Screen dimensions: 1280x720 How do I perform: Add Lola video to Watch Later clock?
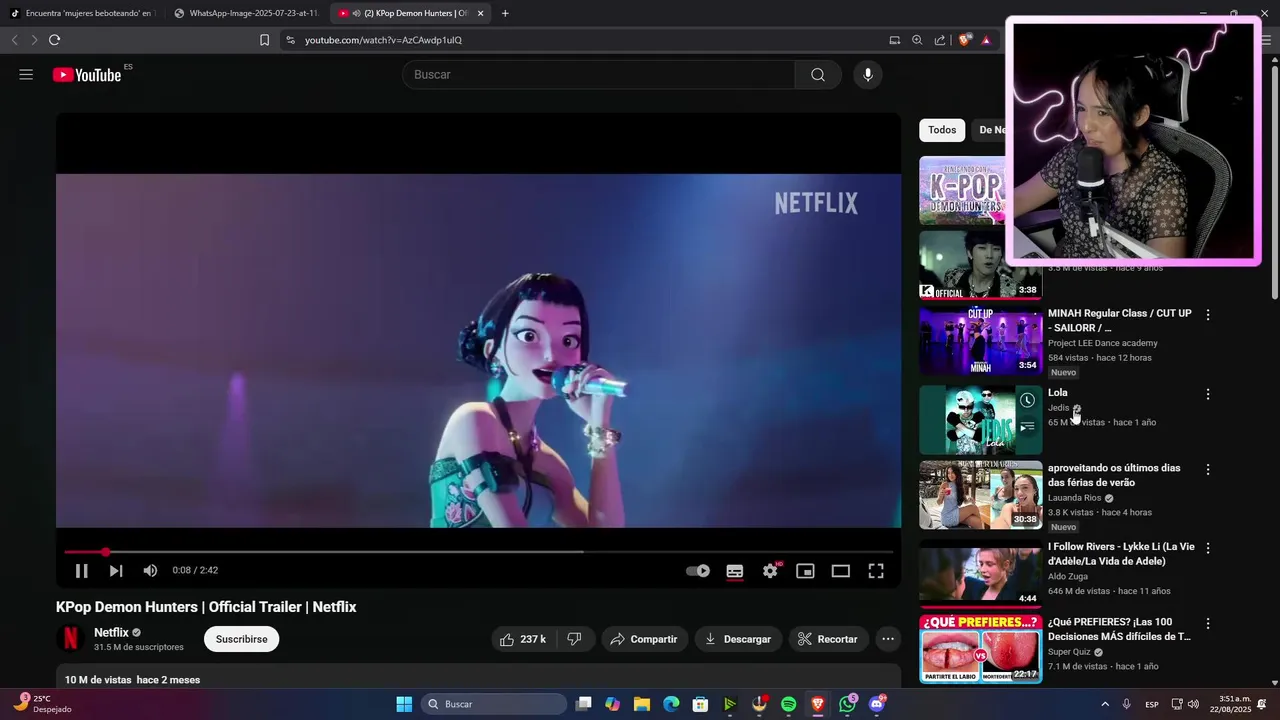(1027, 401)
